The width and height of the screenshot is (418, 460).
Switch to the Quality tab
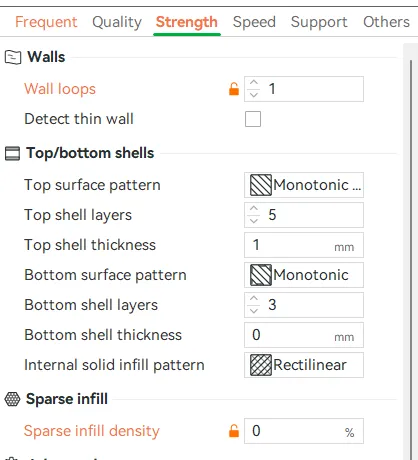117,22
